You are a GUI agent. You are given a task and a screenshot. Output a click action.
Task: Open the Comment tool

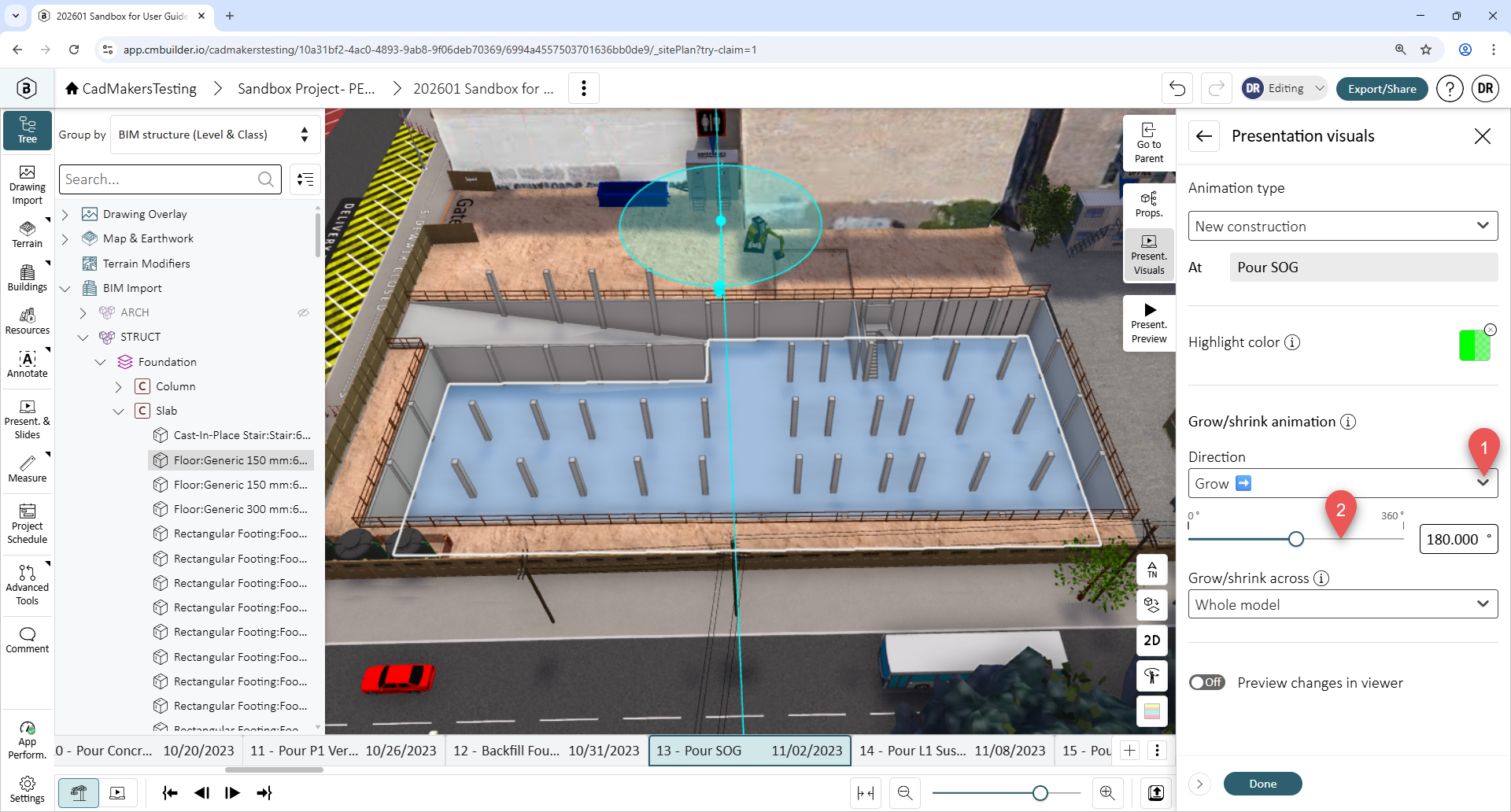tap(28, 640)
